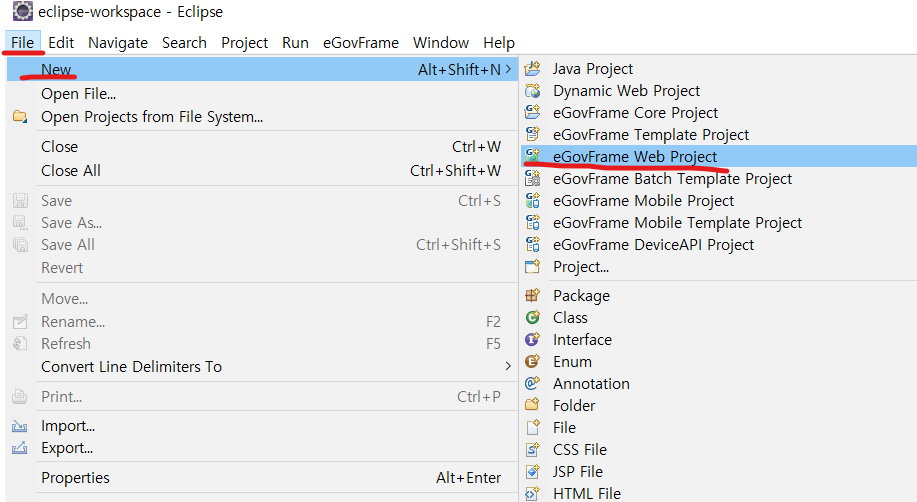The width and height of the screenshot is (917, 502).
Task: Select the New menu entry
Action: point(262,69)
